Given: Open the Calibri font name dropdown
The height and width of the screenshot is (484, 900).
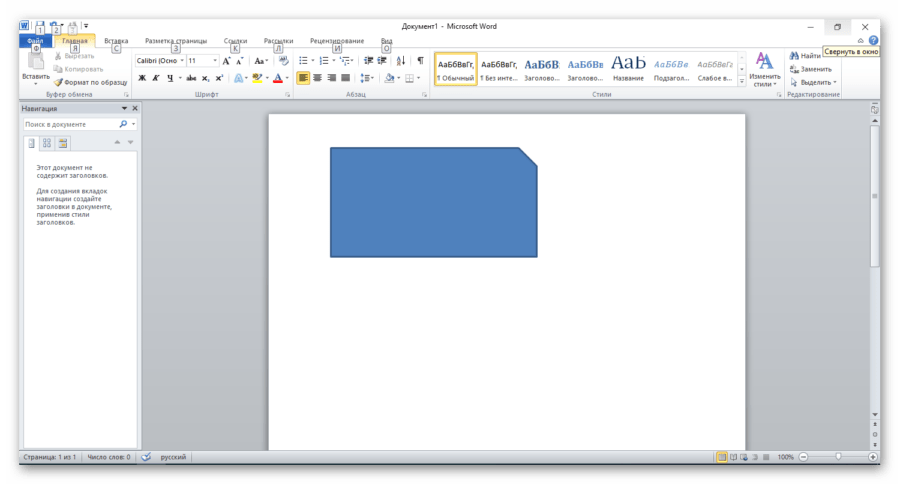Looking at the screenshot, I should click(x=160, y=61).
